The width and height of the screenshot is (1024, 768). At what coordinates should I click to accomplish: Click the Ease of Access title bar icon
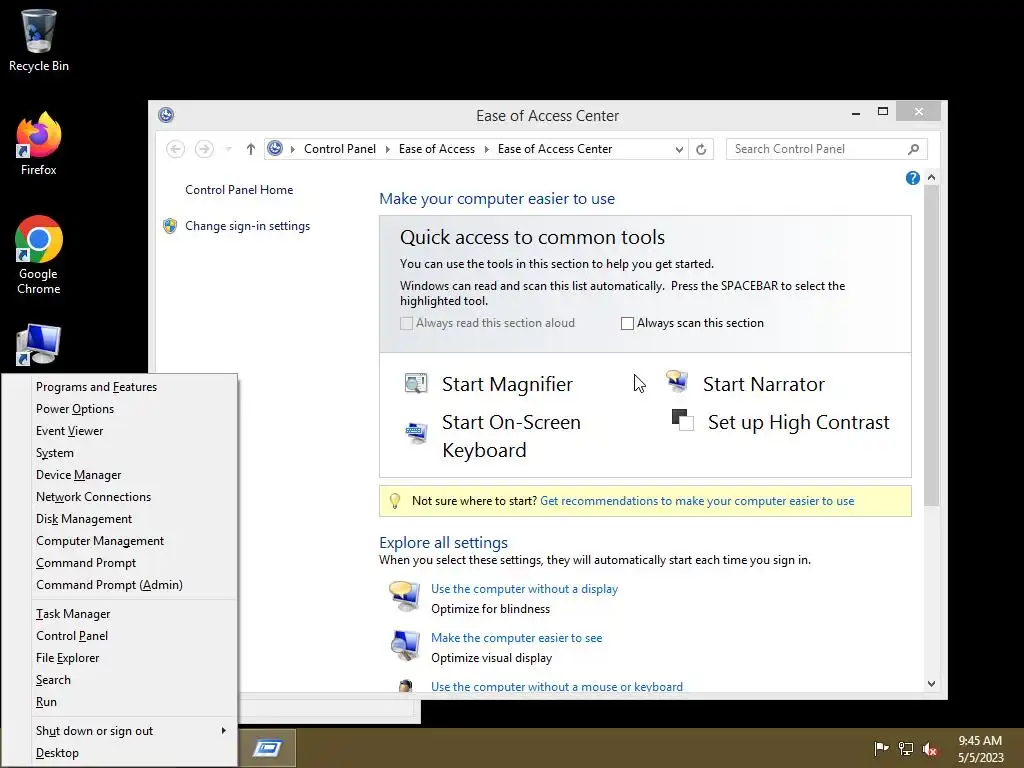coord(166,115)
